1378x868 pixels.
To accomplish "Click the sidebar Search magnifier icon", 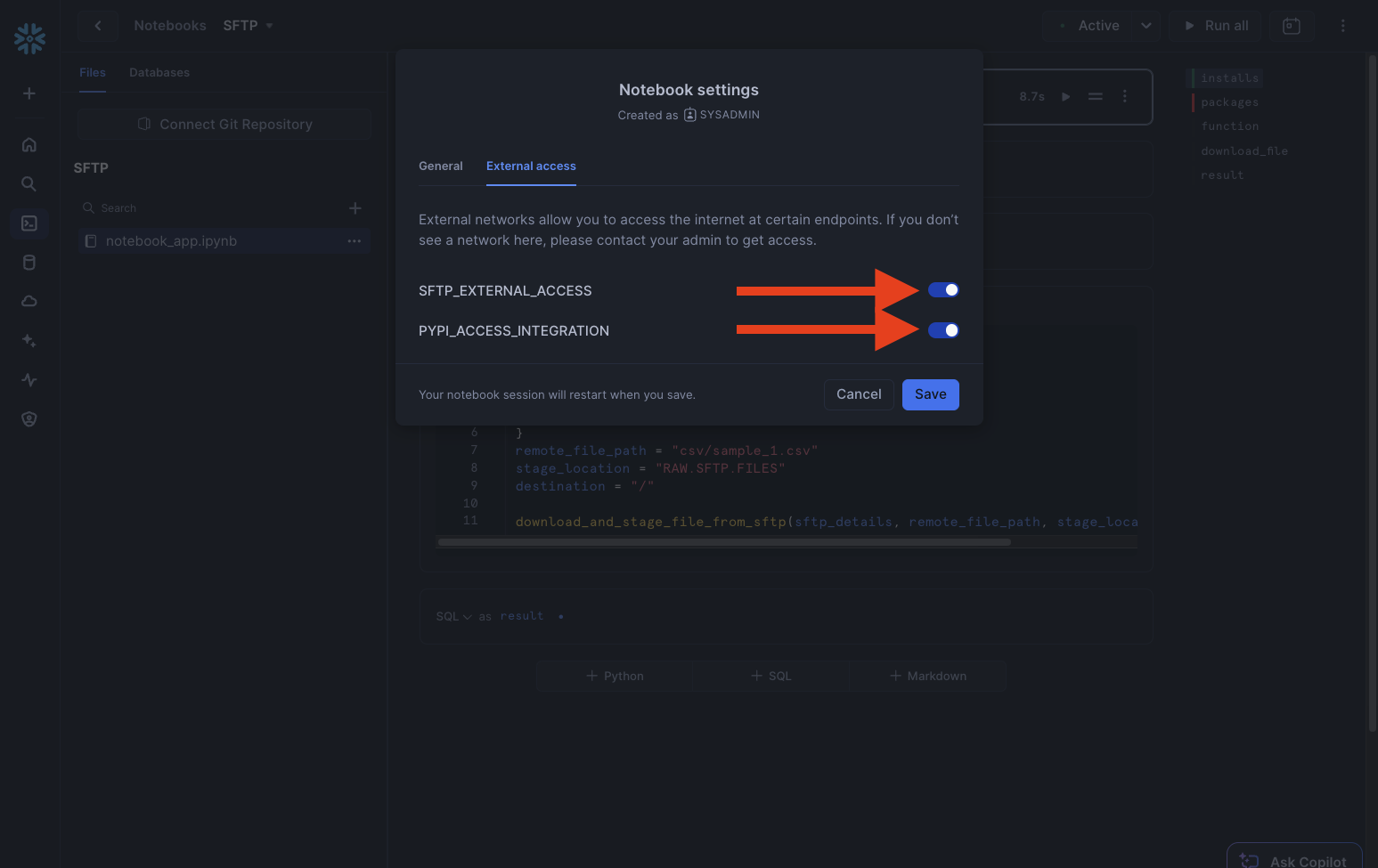I will point(29,183).
